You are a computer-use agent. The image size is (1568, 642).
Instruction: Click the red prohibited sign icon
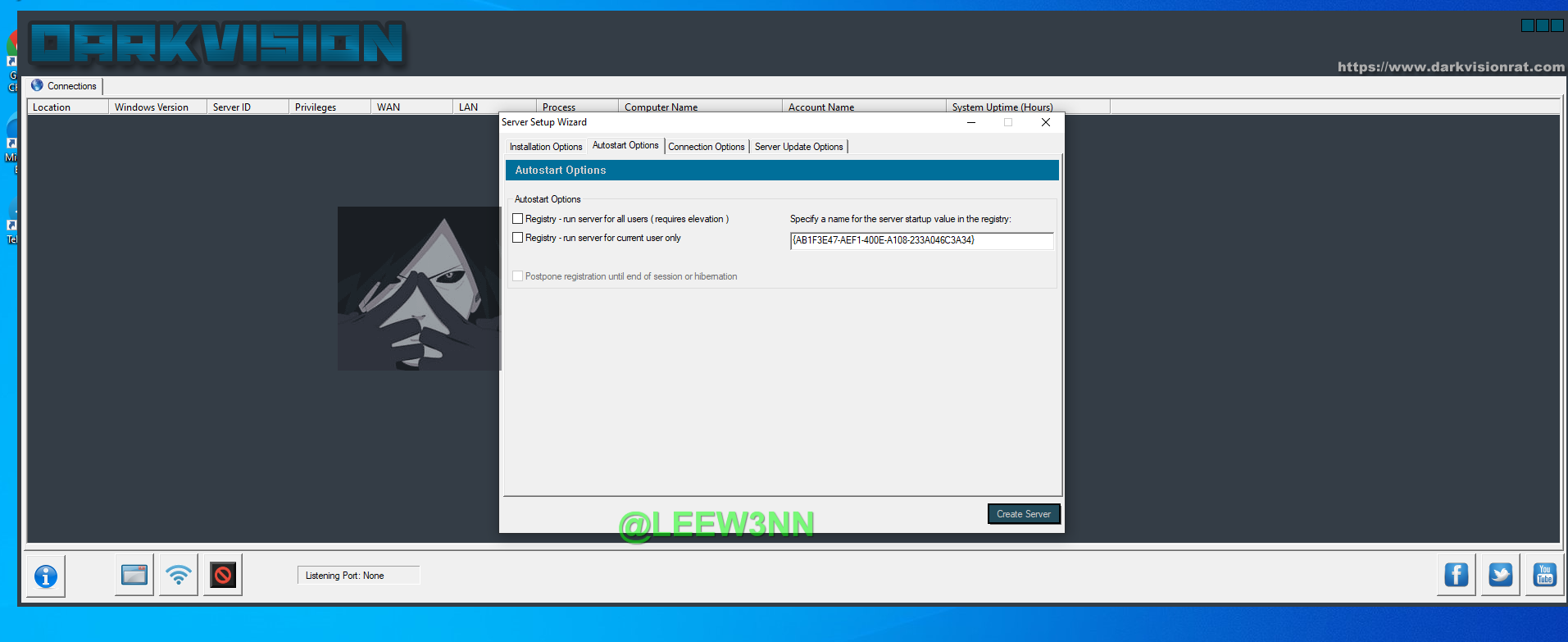(223, 575)
